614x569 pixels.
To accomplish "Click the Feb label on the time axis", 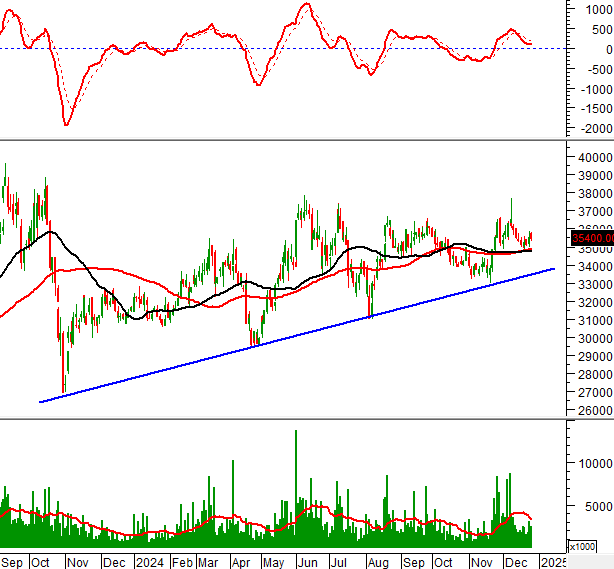I will point(185,561).
